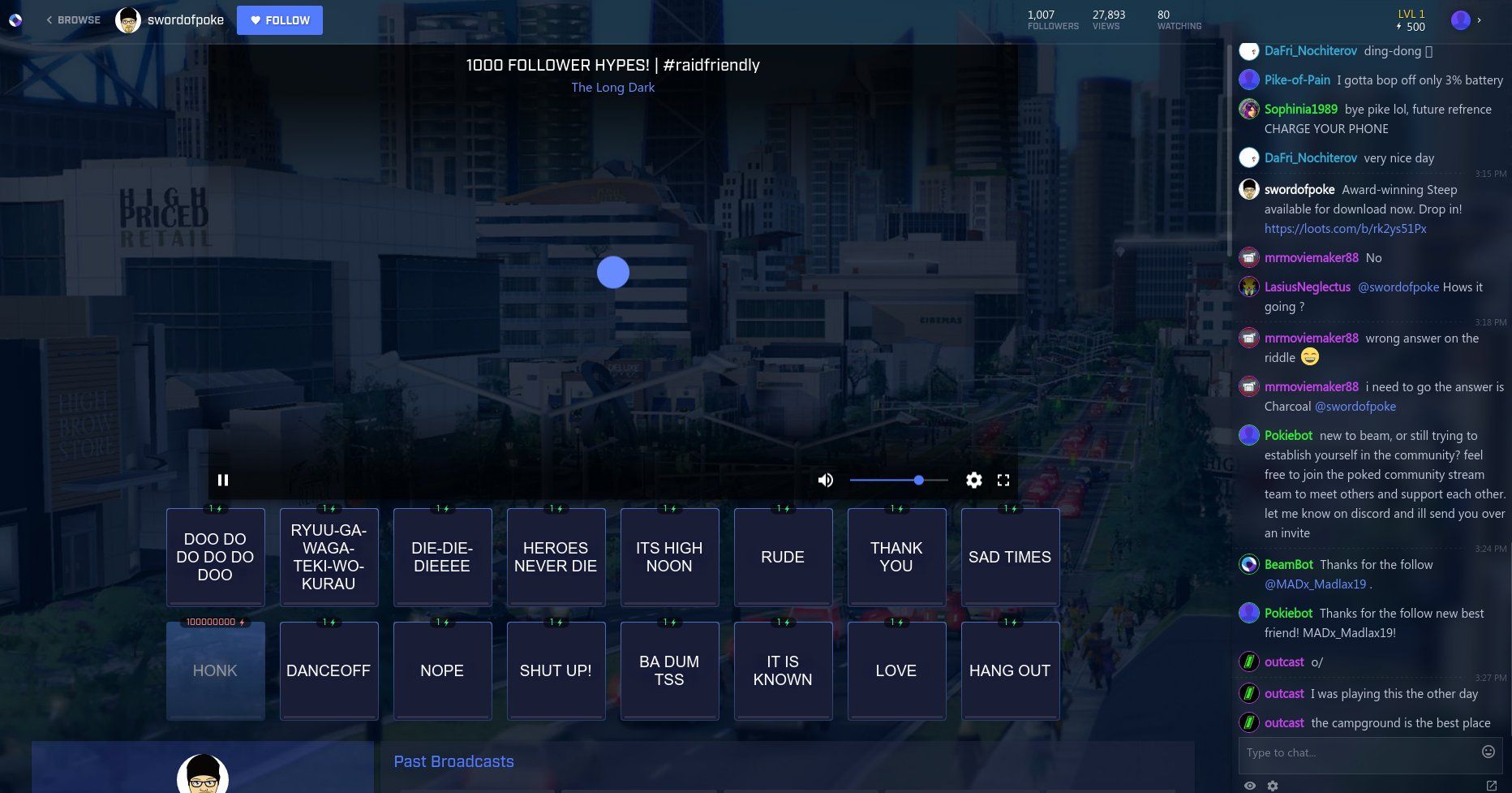Click the @swordofpoke mention after Charcoal
Image resolution: width=1512 pixels, height=793 pixels.
[1355, 406]
